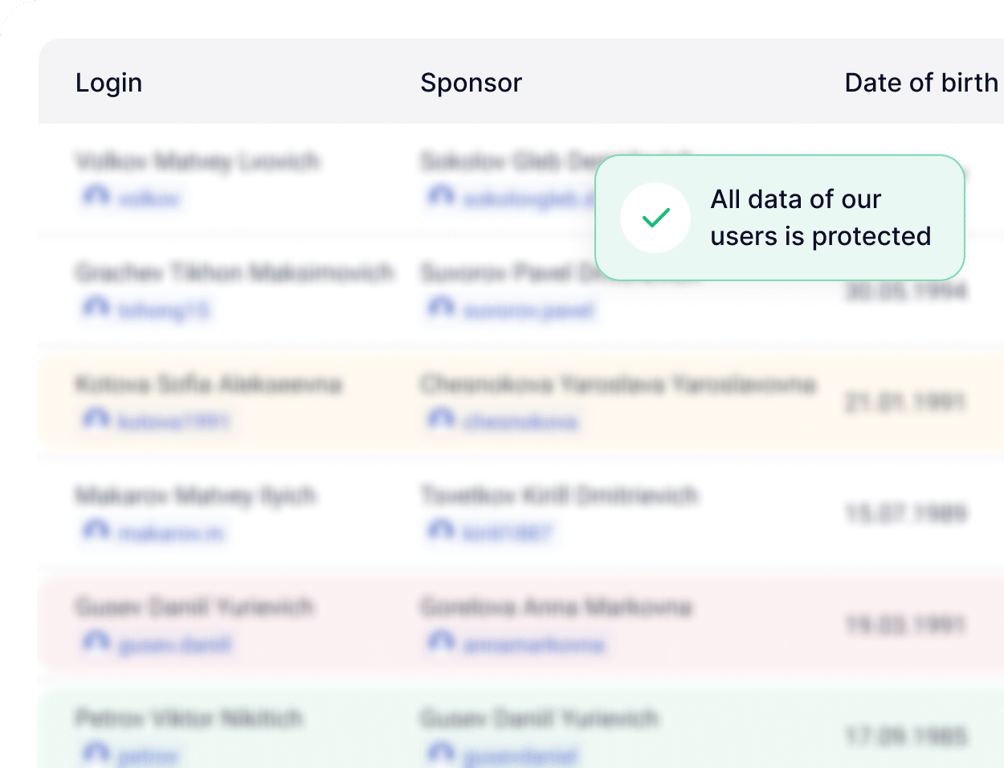Click sponsor icon beside annamarkovna
The height and width of the screenshot is (768, 1004).
tap(441, 643)
